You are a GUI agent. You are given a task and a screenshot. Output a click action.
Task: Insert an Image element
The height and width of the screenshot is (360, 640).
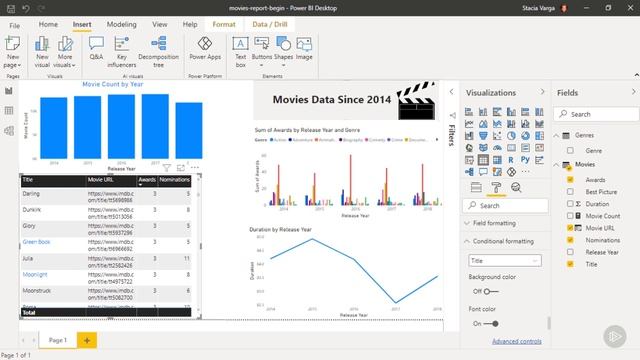click(x=304, y=48)
